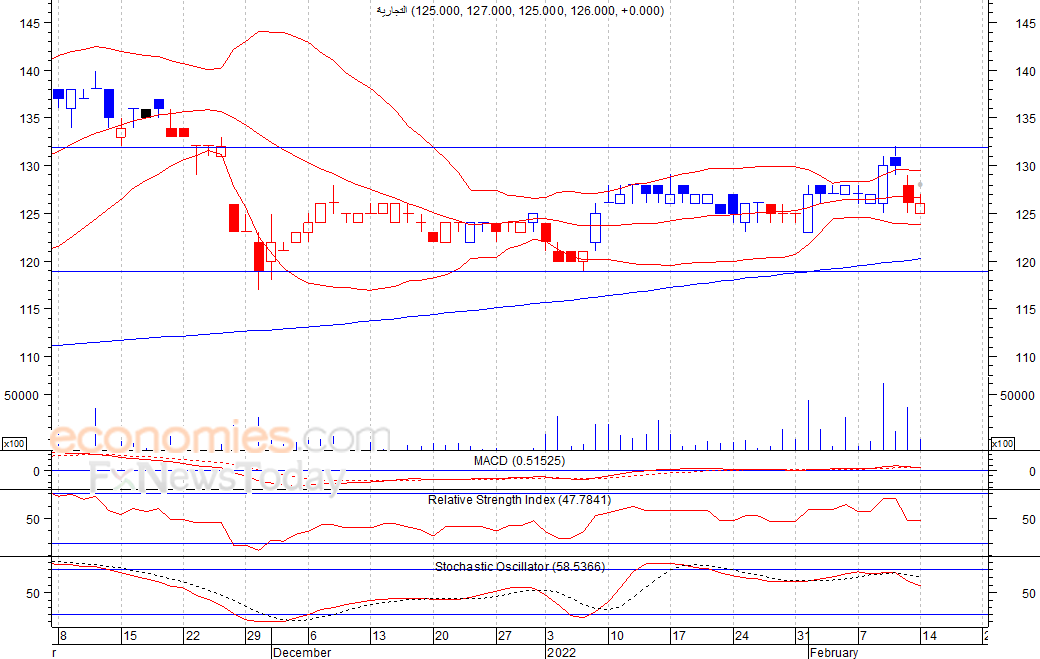Select the 110 price label on left axis
The width and height of the screenshot is (1040, 659).
(x=30, y=357)
